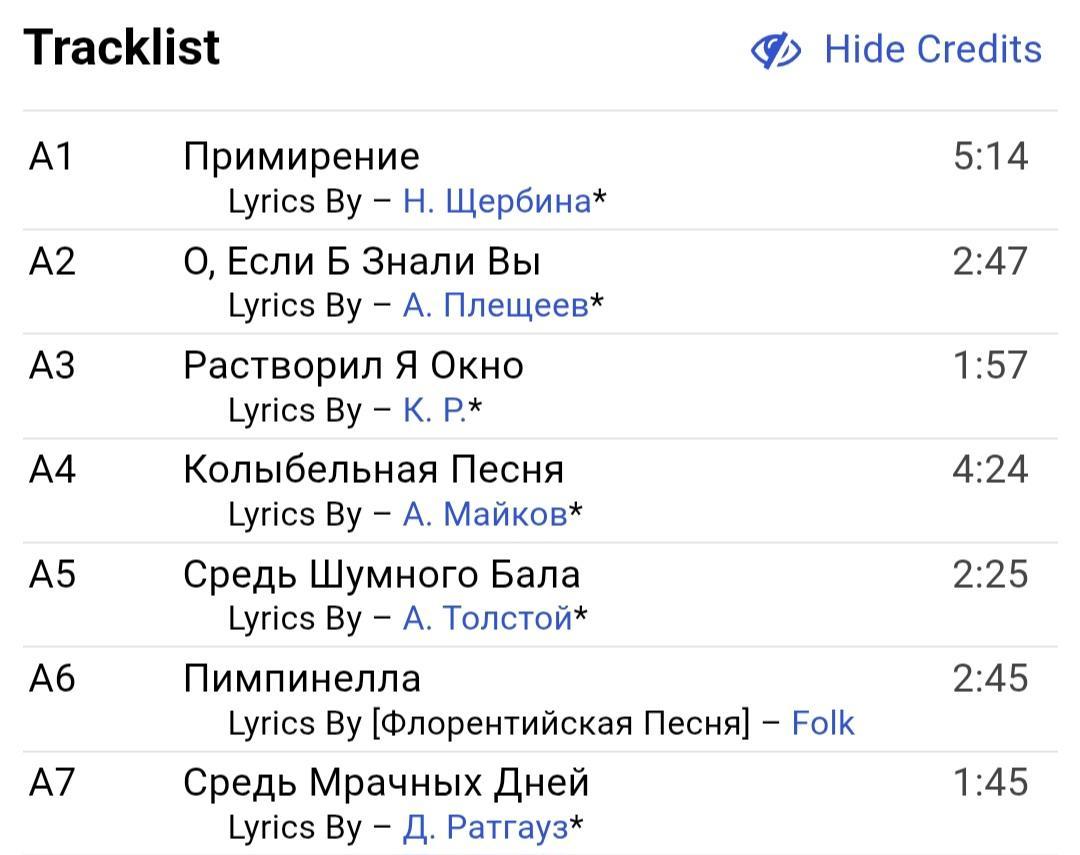Open lyricist link К. Р.

point(434,410)
